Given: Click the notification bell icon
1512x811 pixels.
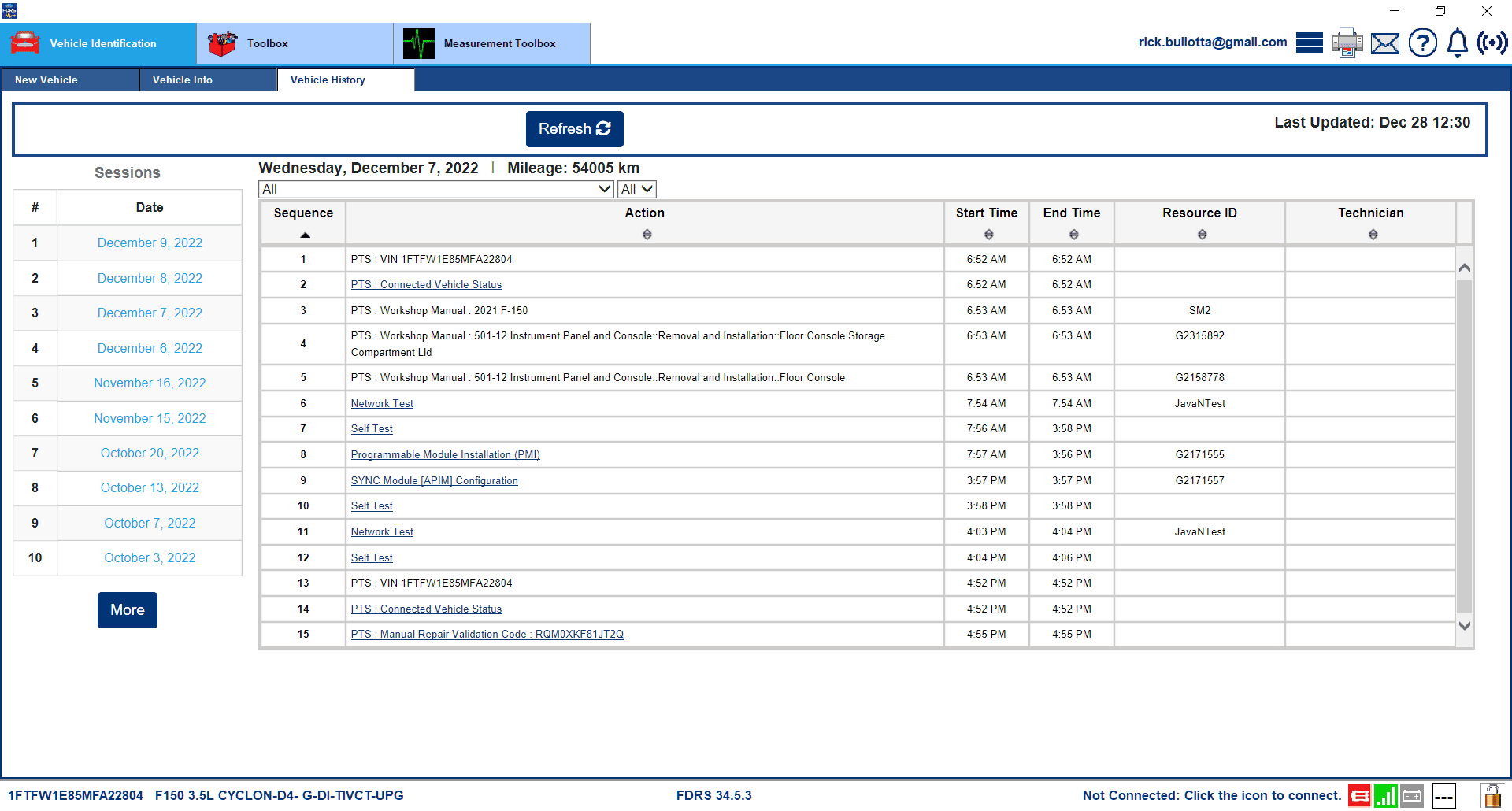Looking at the screenshot, I should pos(1458,43).
